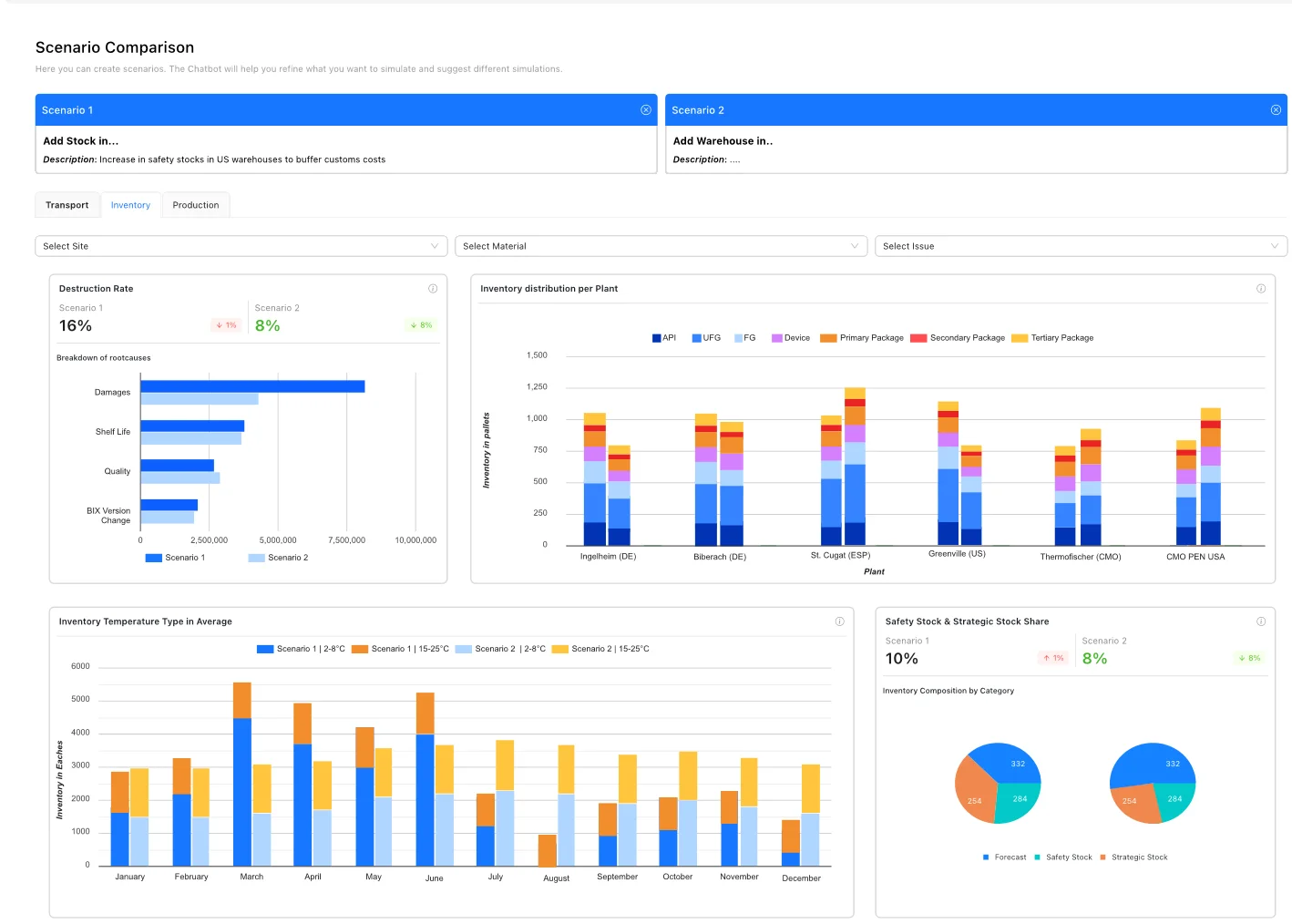
Task: Open info icon for Inventory distribution per Plant
Action: pos(1261,289)
